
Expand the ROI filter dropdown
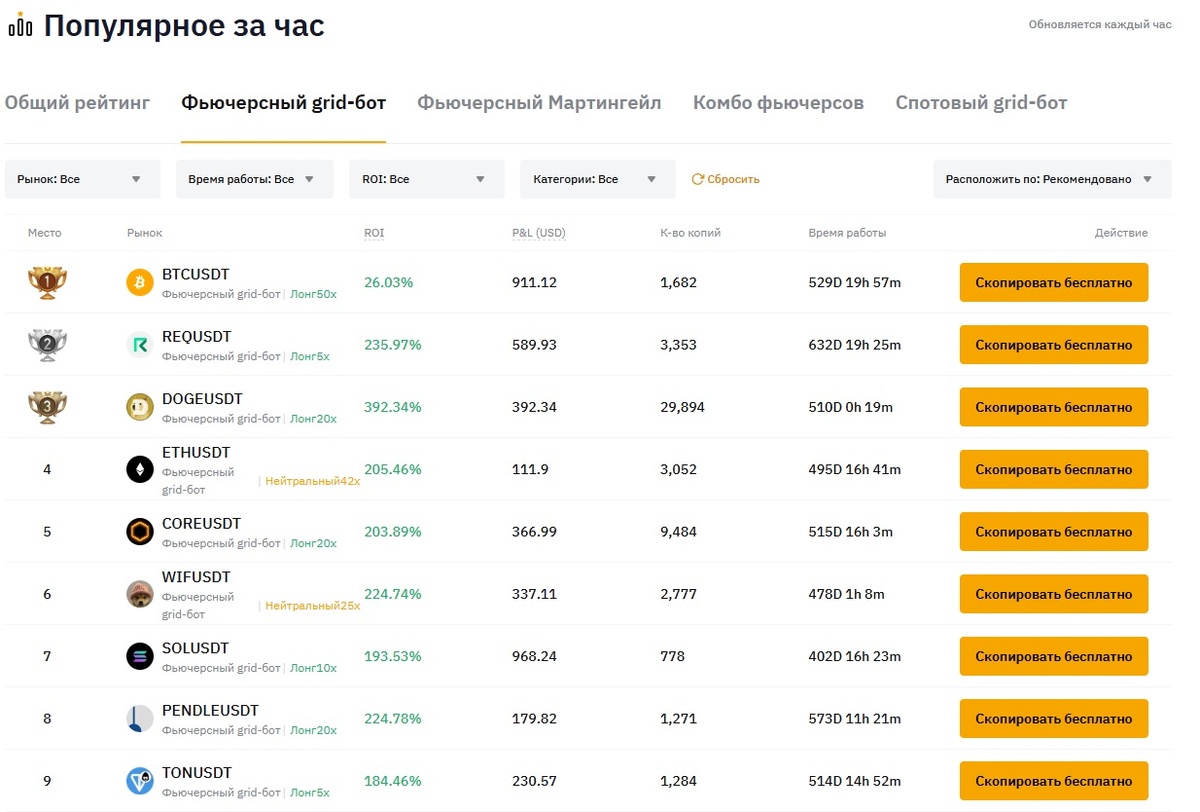(x=426, y=178)
